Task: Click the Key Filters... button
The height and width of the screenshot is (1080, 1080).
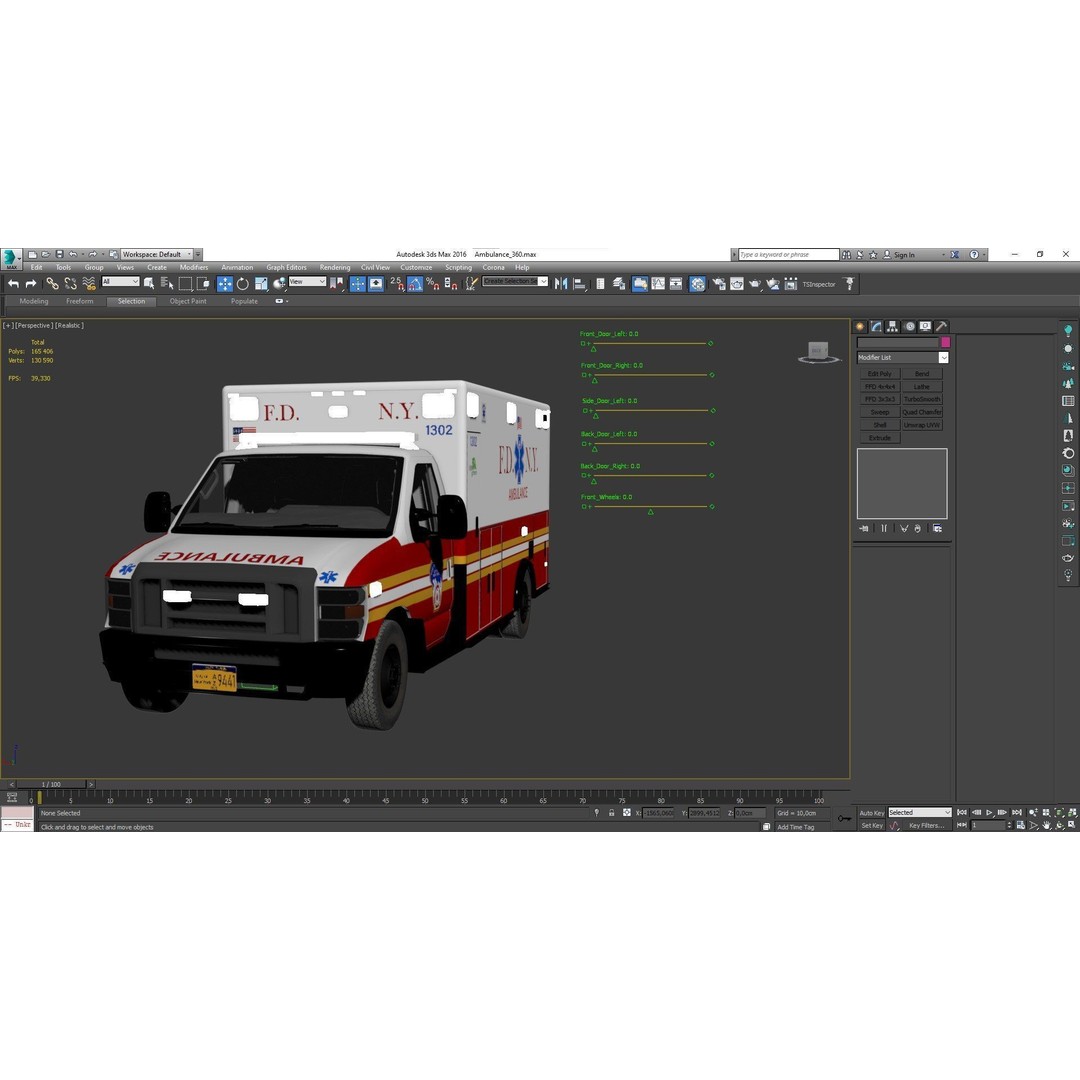Action: (x=926, y=825)
